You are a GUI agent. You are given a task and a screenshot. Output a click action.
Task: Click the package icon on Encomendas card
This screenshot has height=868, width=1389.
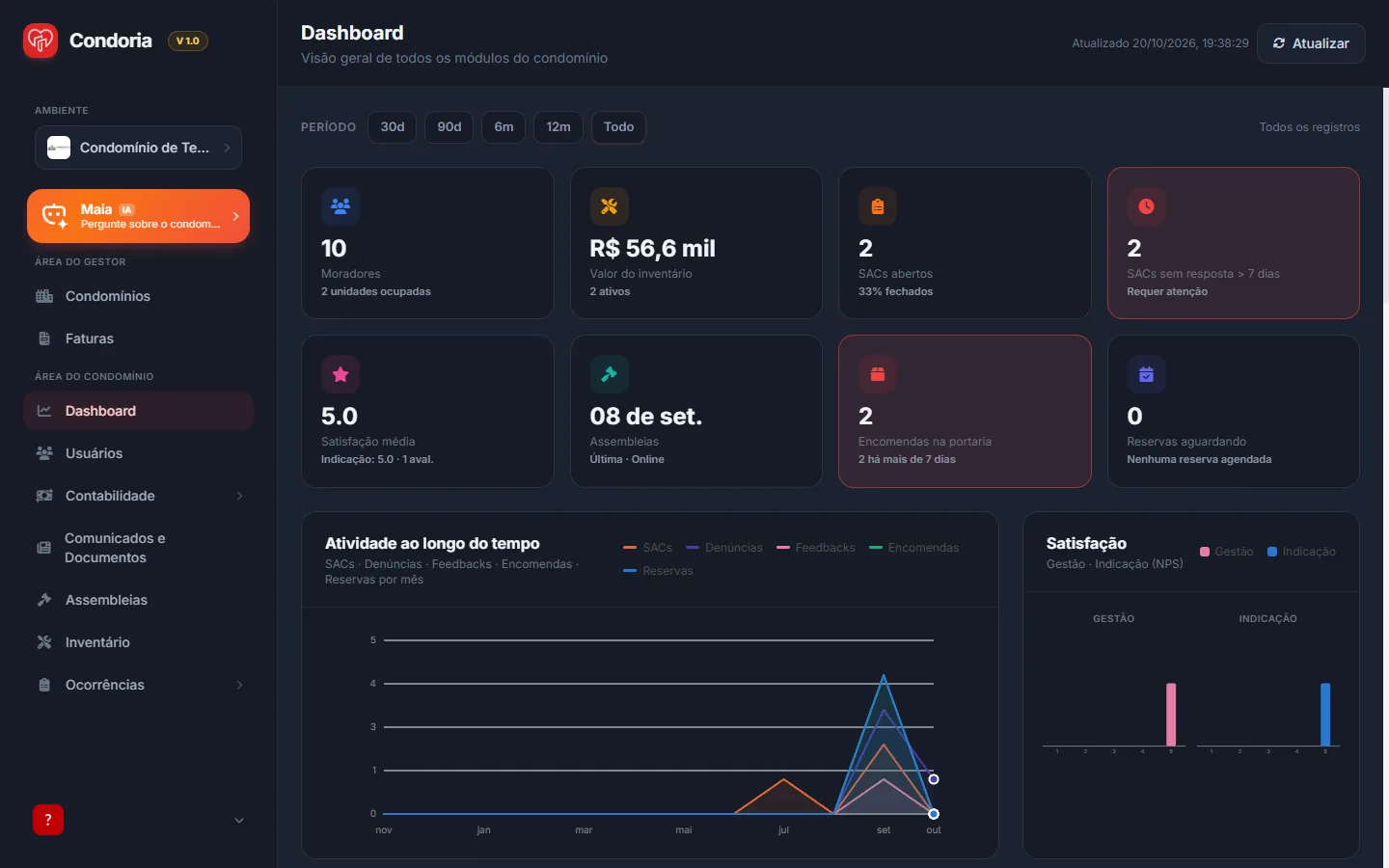click(878, 374)
